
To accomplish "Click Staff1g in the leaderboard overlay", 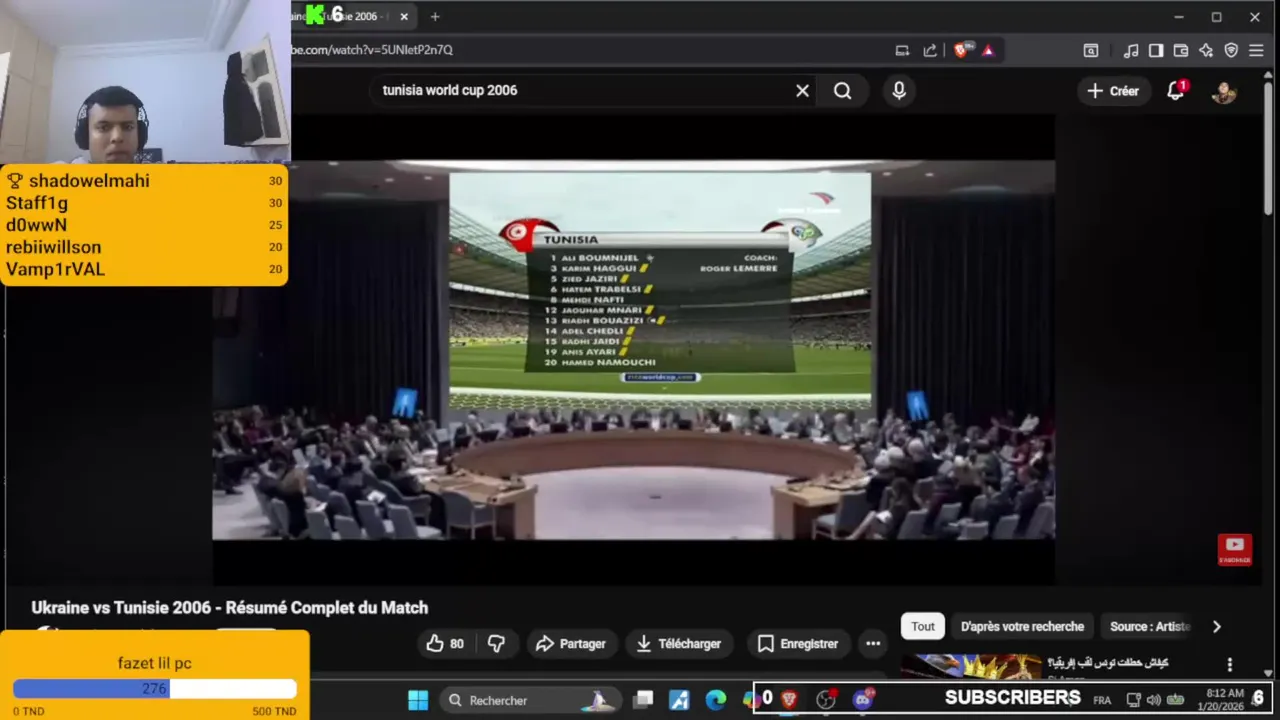I will click(x=37, y=203).
